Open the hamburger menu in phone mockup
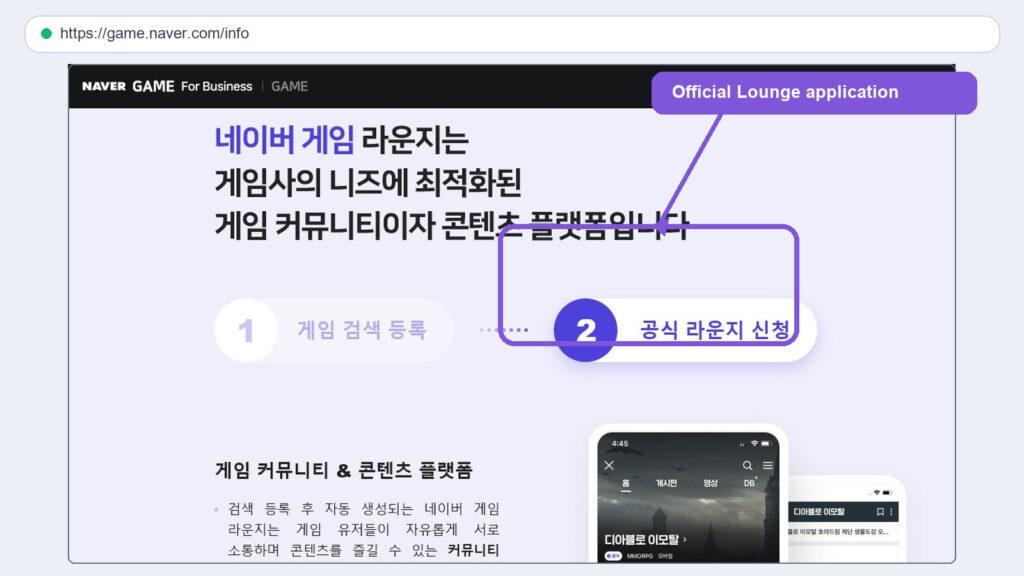The width and height of the screenshot is (1024, 576). [x=768, y=465]
